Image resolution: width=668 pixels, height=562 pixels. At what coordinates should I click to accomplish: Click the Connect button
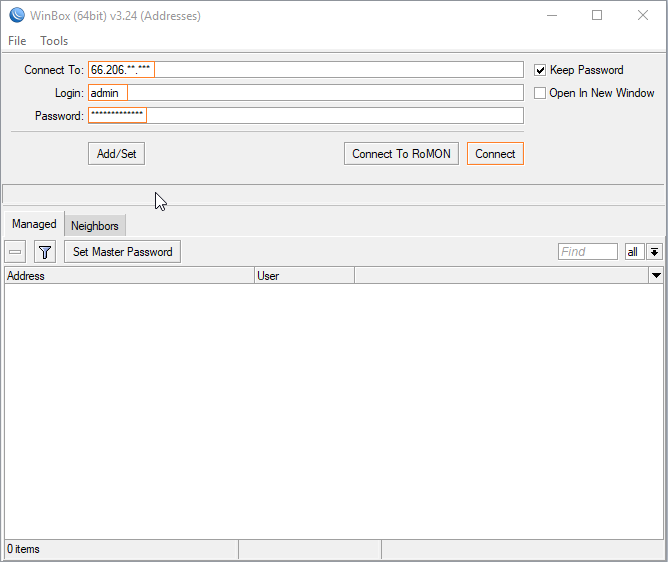click(495, 154)
